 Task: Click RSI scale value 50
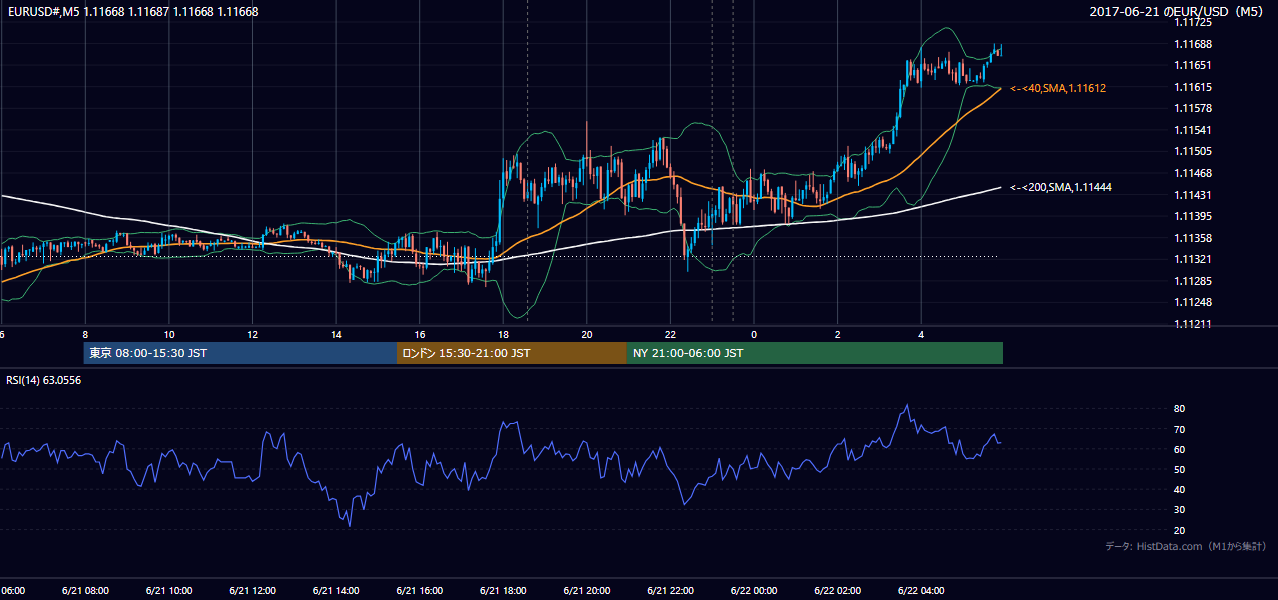click(1180, 469)
